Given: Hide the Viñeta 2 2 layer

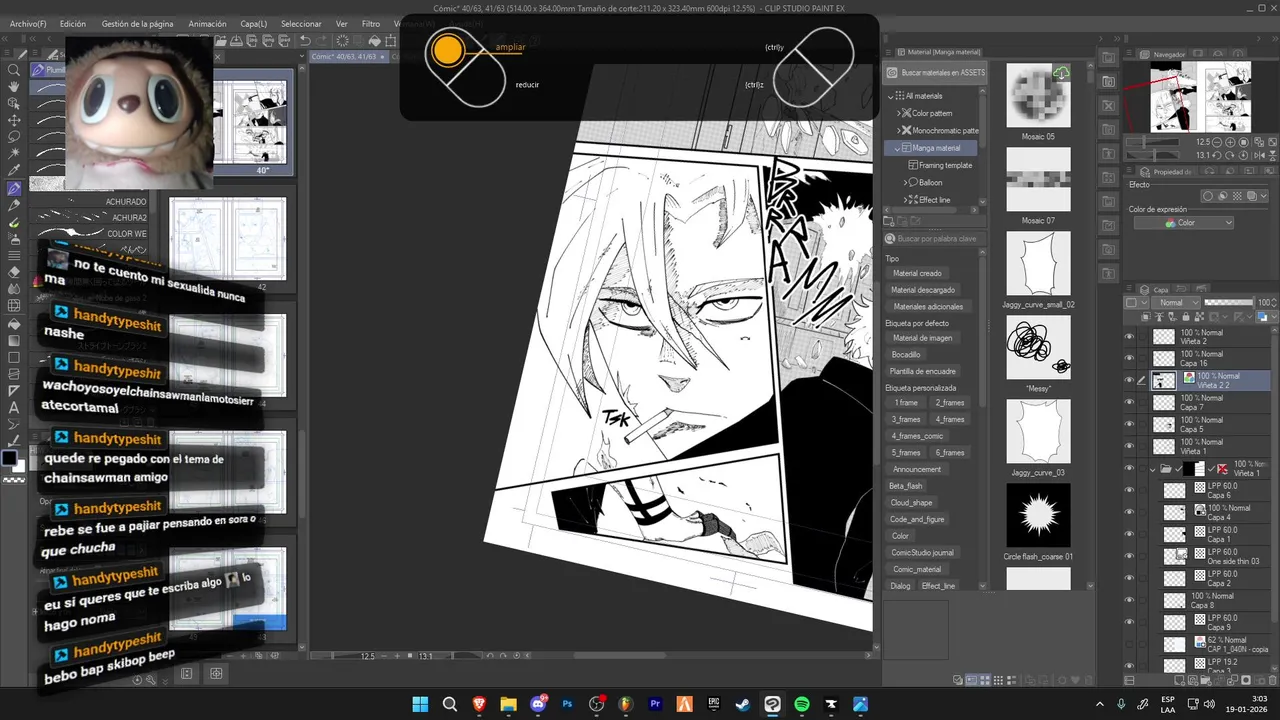Looking at the screenshot, I should coord(1129,380).
